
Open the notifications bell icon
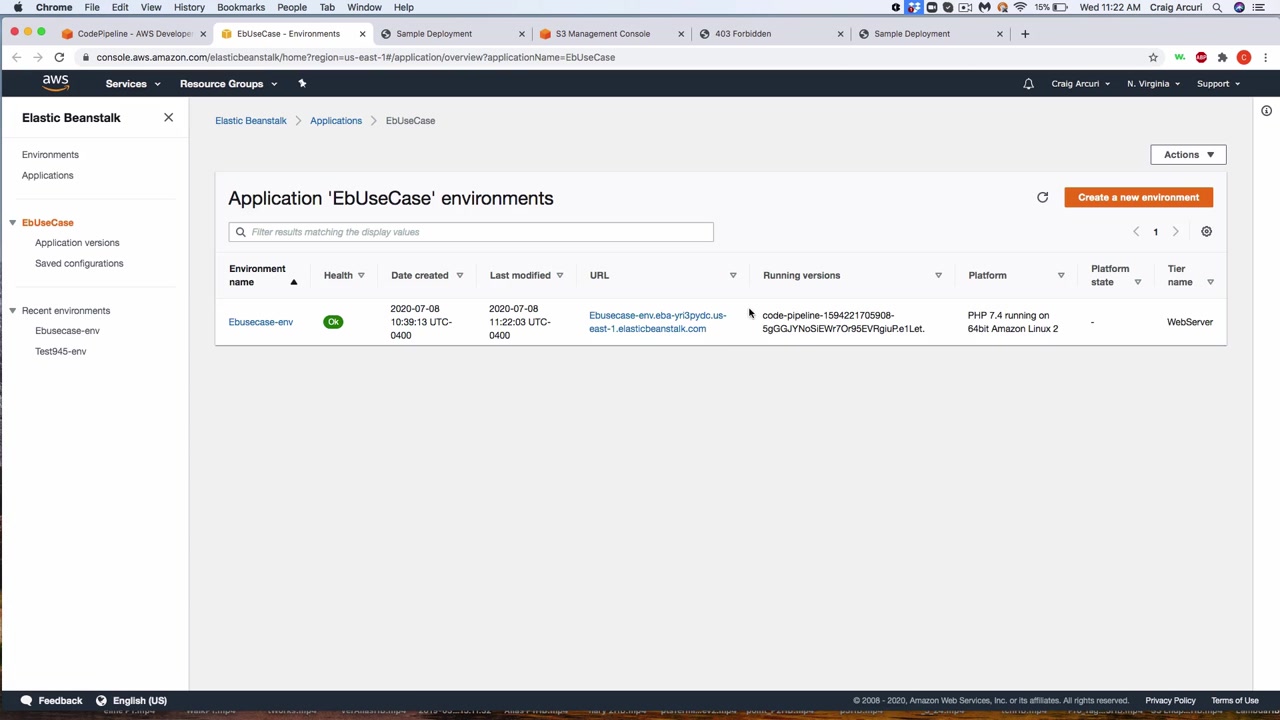pyautogui.click(x=1028, y=84)
